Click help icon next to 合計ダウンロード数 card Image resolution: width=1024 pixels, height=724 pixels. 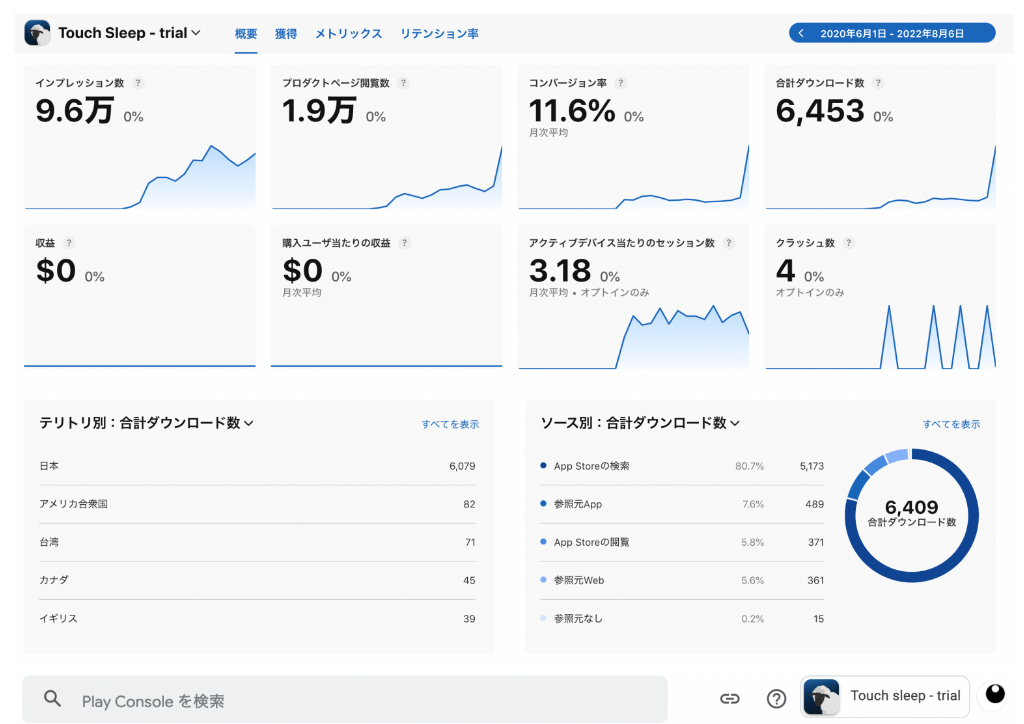click(878, 83)
